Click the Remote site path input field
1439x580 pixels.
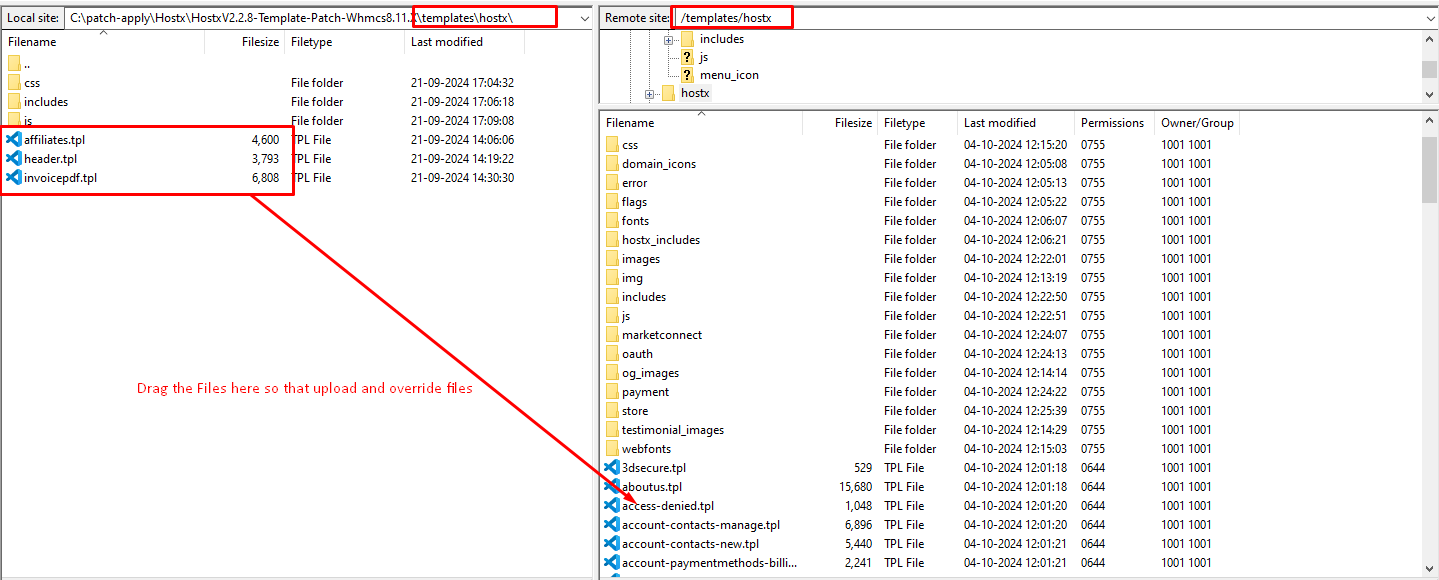tap(1050, 18)
